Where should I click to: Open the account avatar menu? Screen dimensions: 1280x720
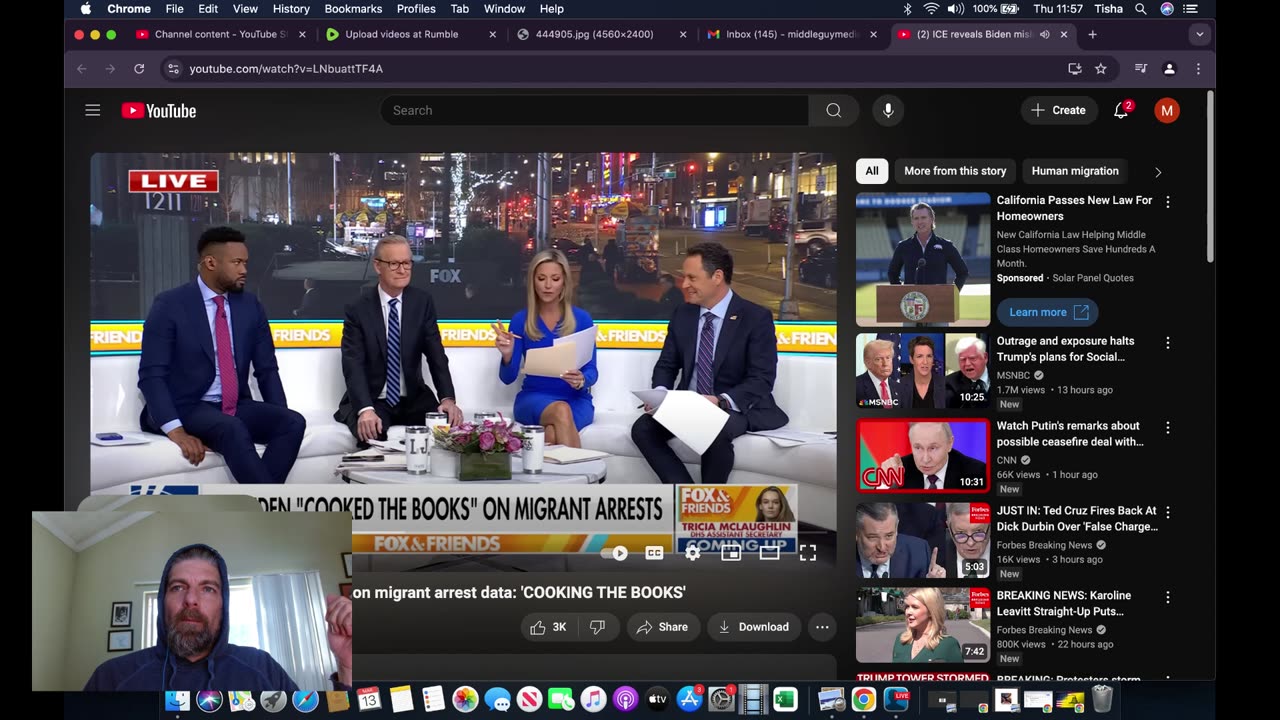click(1167, 110)
